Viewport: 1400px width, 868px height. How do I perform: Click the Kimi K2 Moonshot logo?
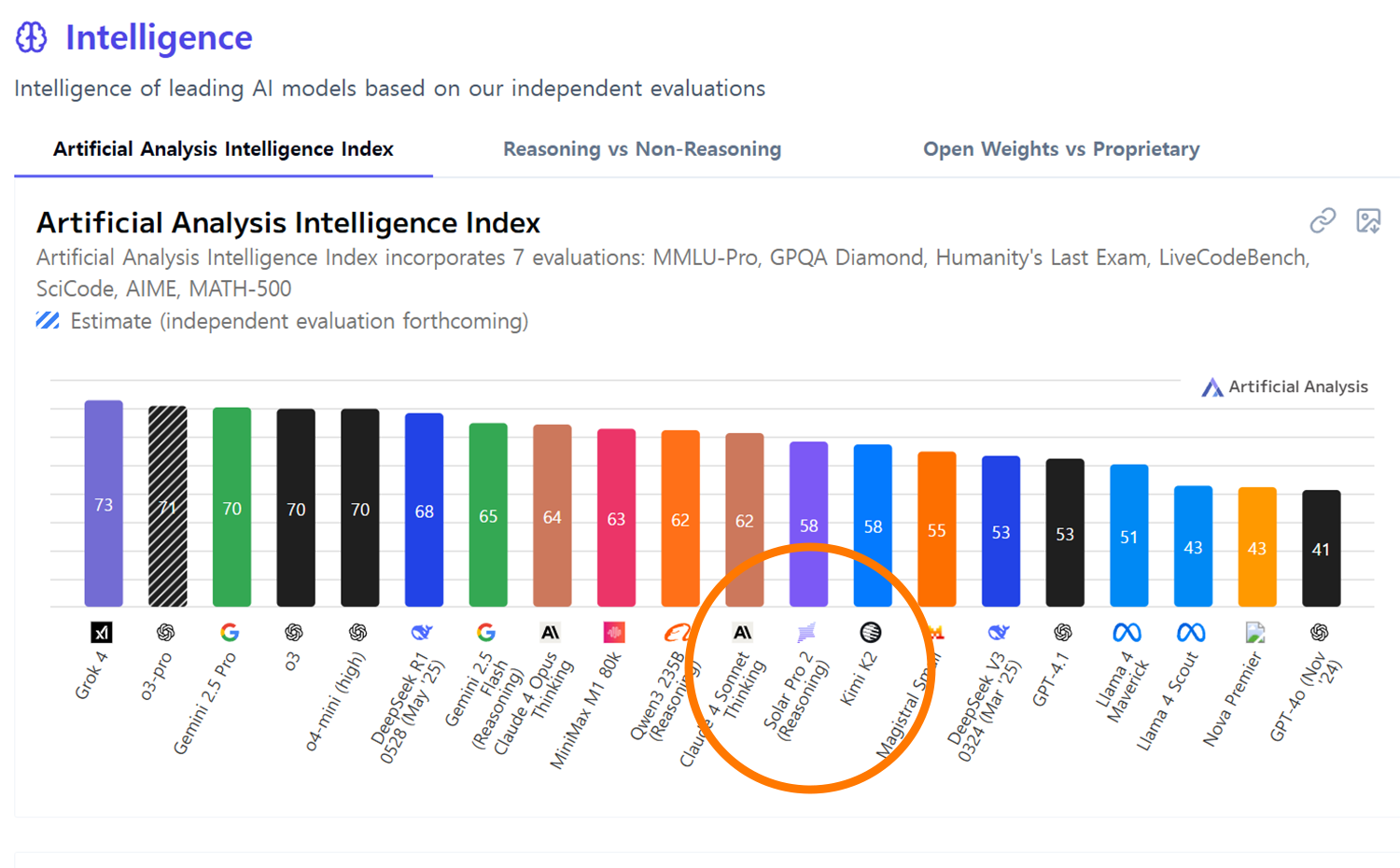[870, 633]
